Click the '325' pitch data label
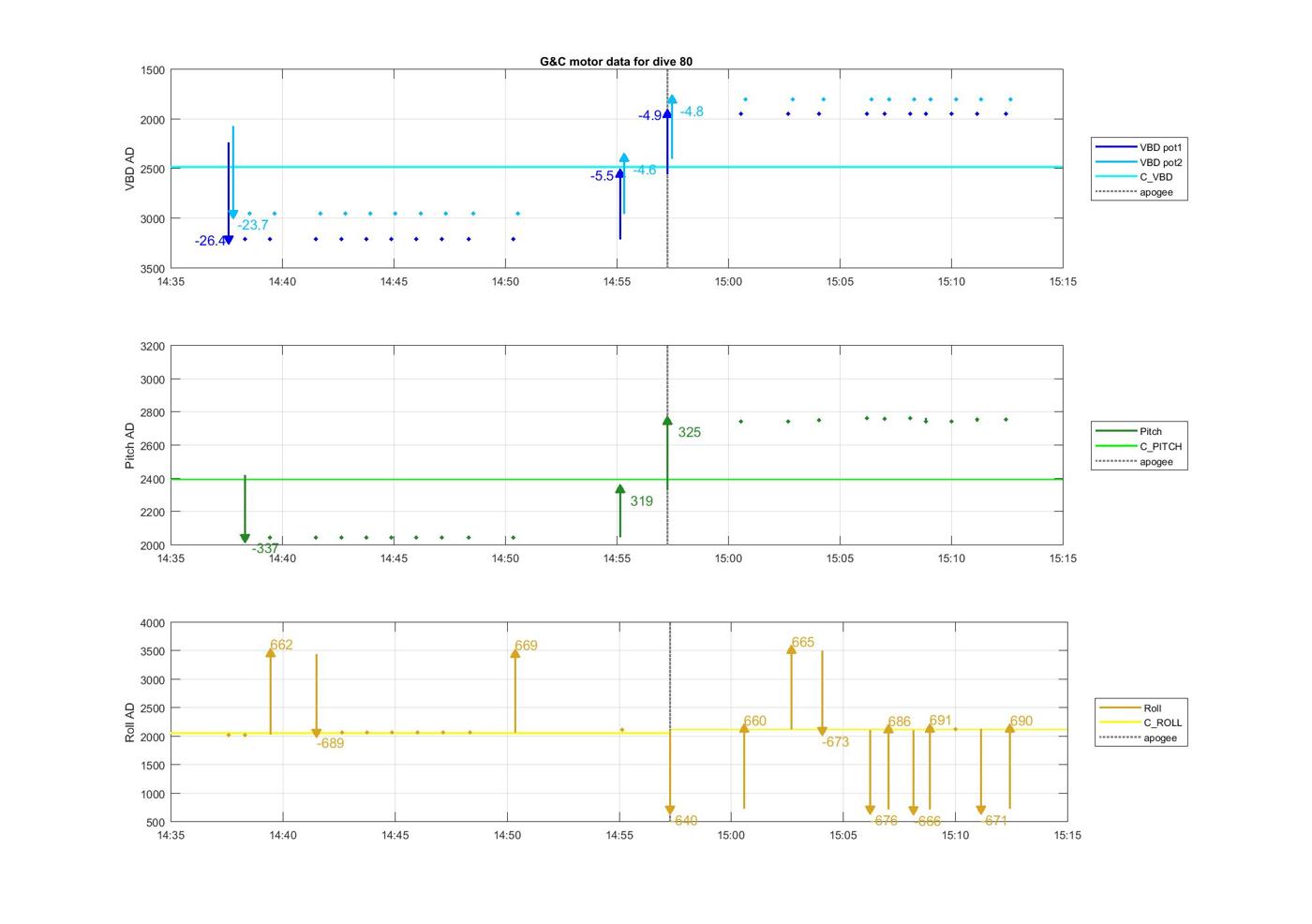 coord(690,432)
